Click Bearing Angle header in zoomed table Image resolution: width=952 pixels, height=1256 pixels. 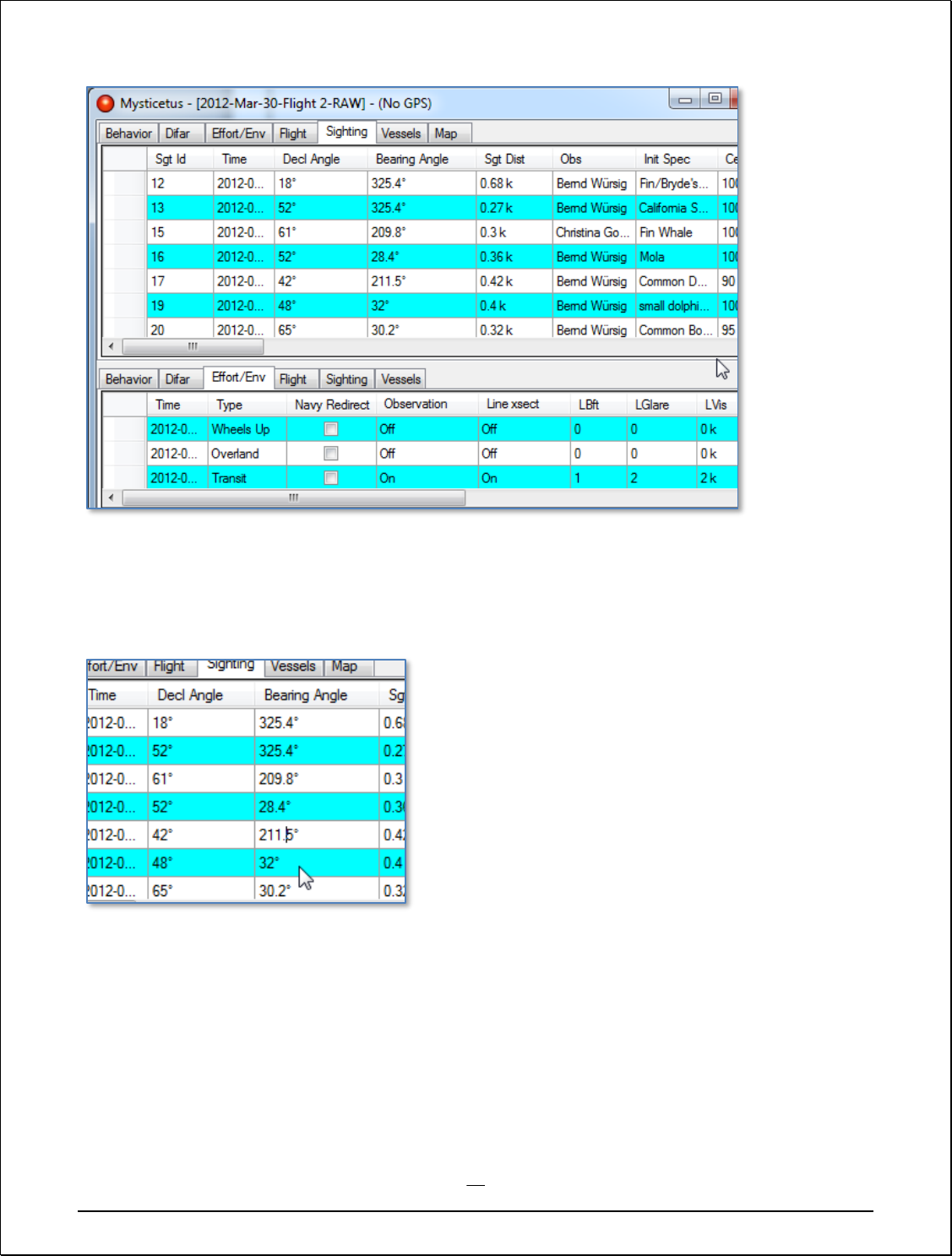[x=317, y=695]
